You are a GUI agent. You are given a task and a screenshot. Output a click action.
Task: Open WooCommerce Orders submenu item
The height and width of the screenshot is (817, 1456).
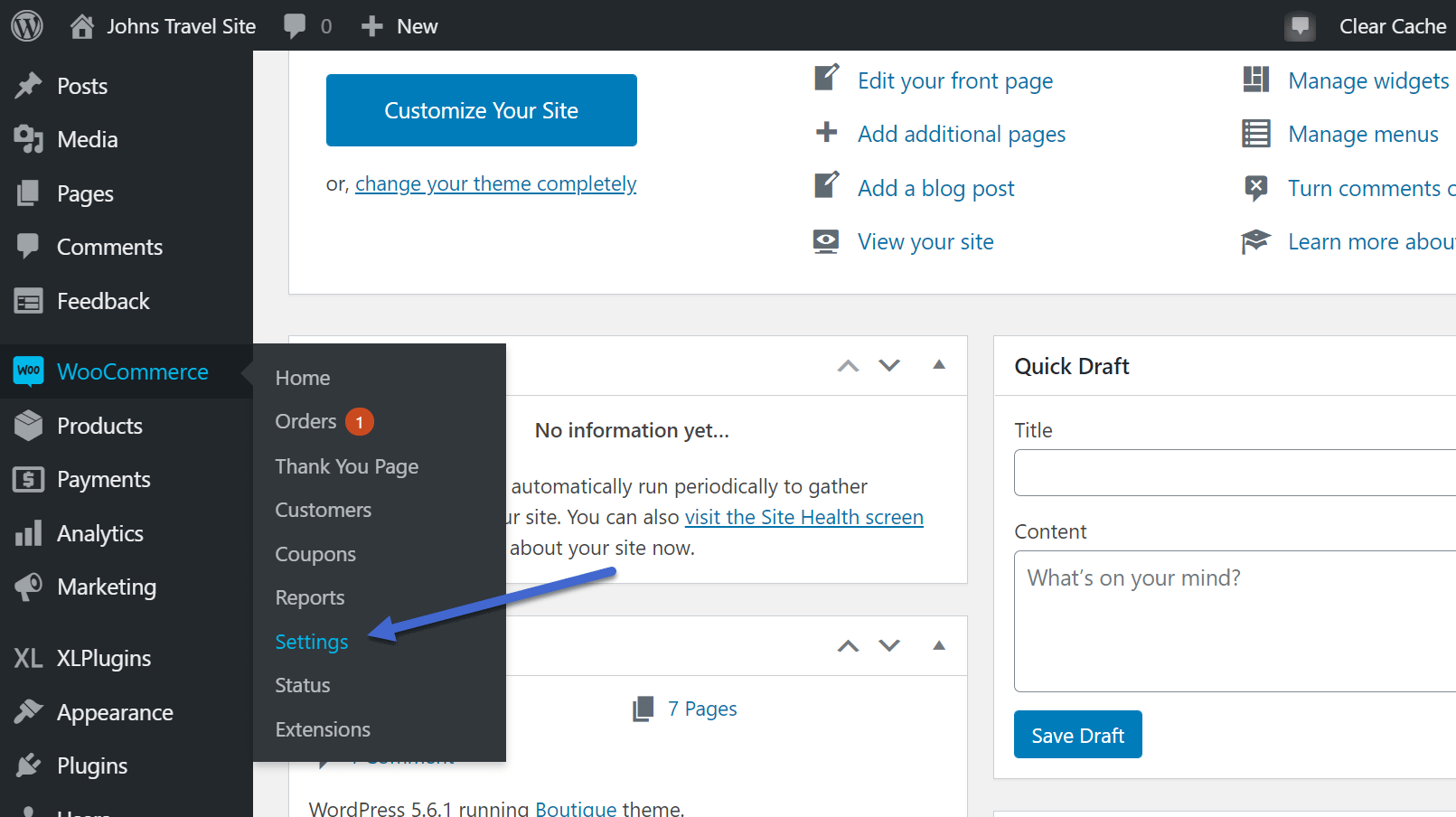tap(305, 421)
